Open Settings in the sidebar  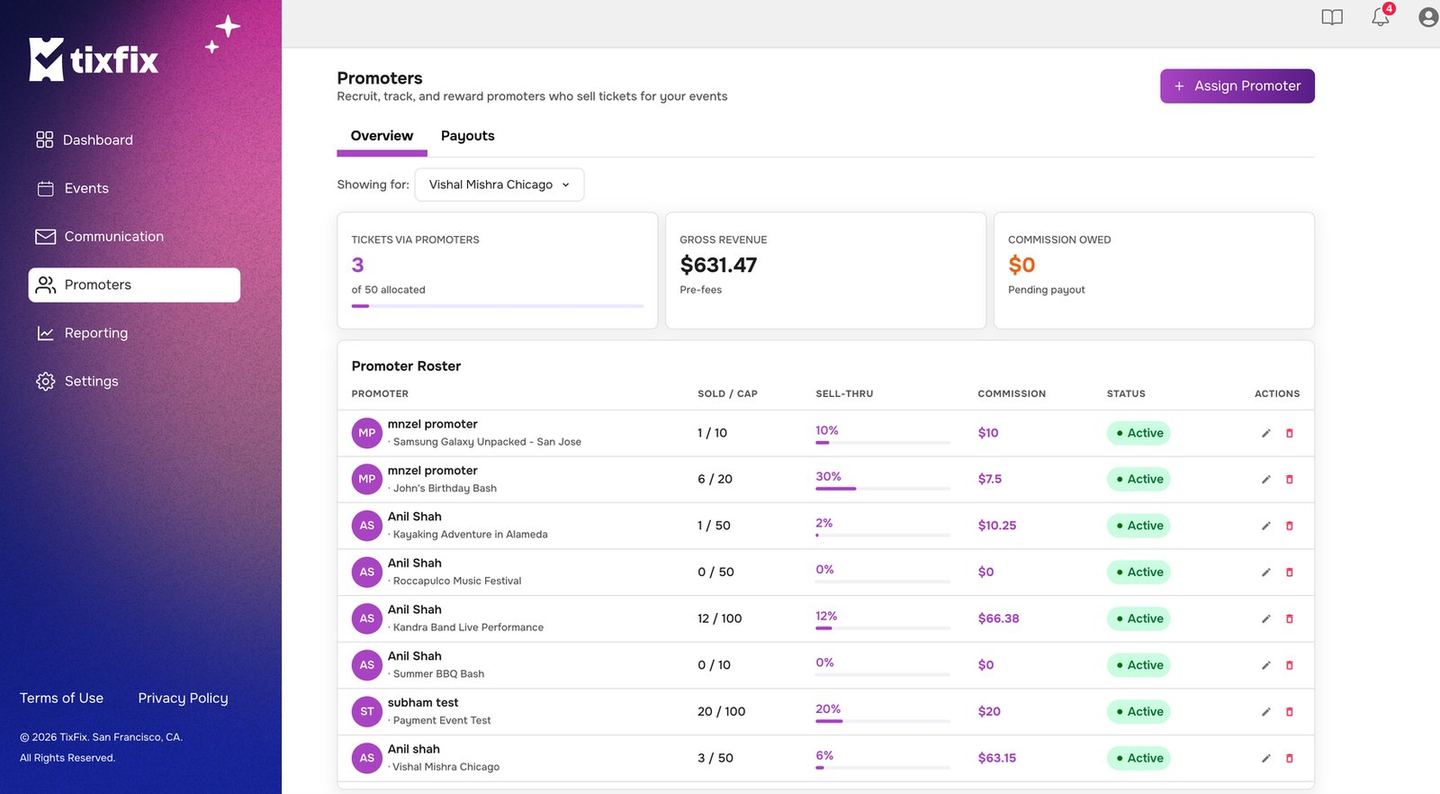point(134,381)
